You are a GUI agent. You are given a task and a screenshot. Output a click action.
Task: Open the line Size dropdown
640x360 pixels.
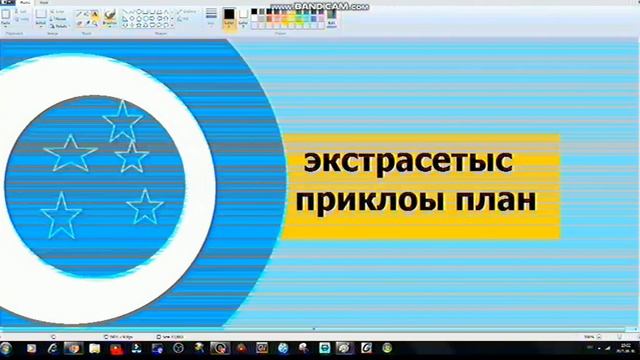[211, 17]
